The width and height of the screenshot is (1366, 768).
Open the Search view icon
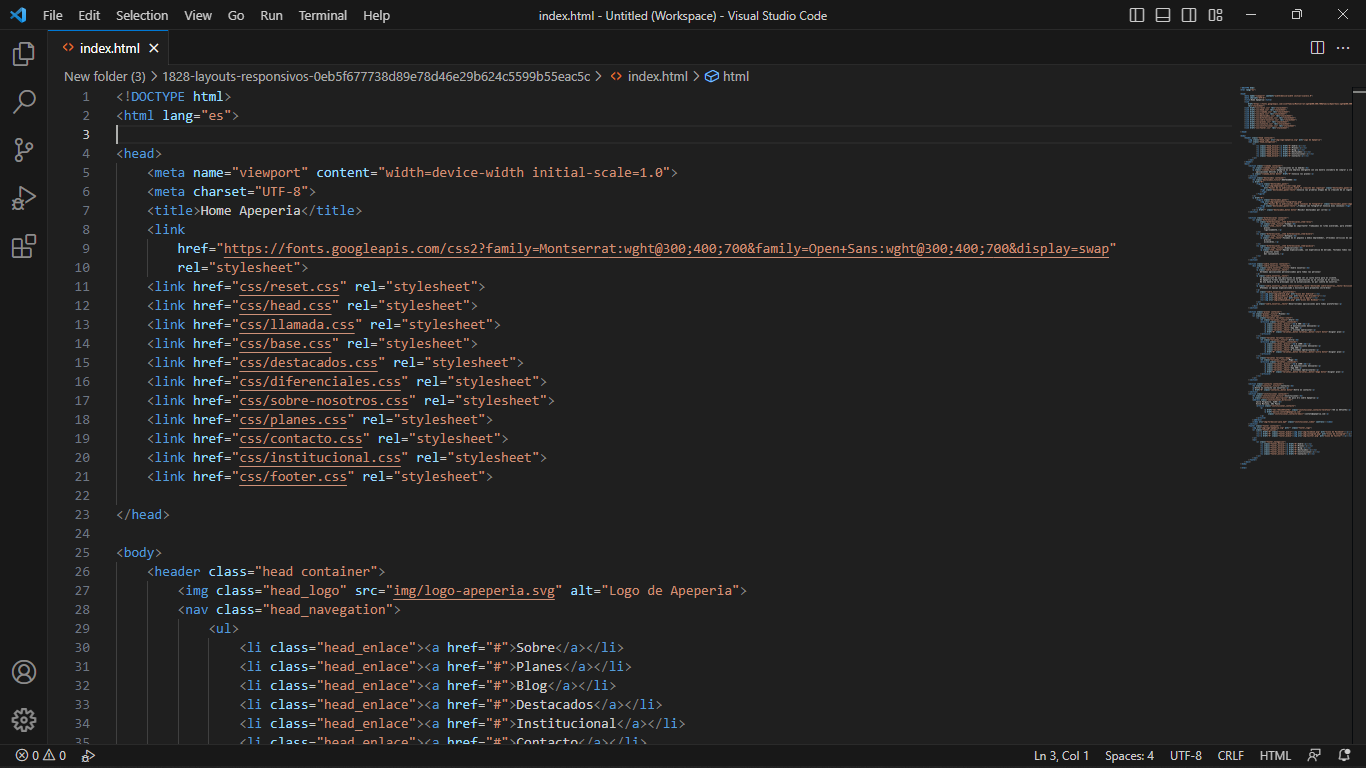coord(24,102)
